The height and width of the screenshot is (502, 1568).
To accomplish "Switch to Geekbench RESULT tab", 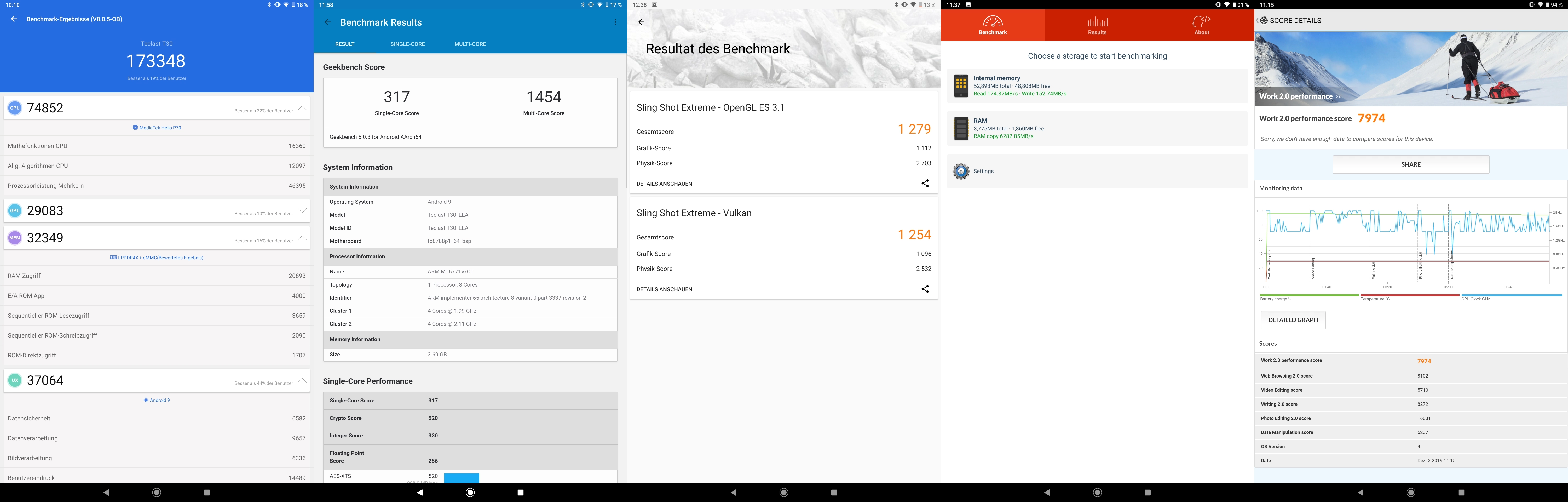I will tap(344, 44).
